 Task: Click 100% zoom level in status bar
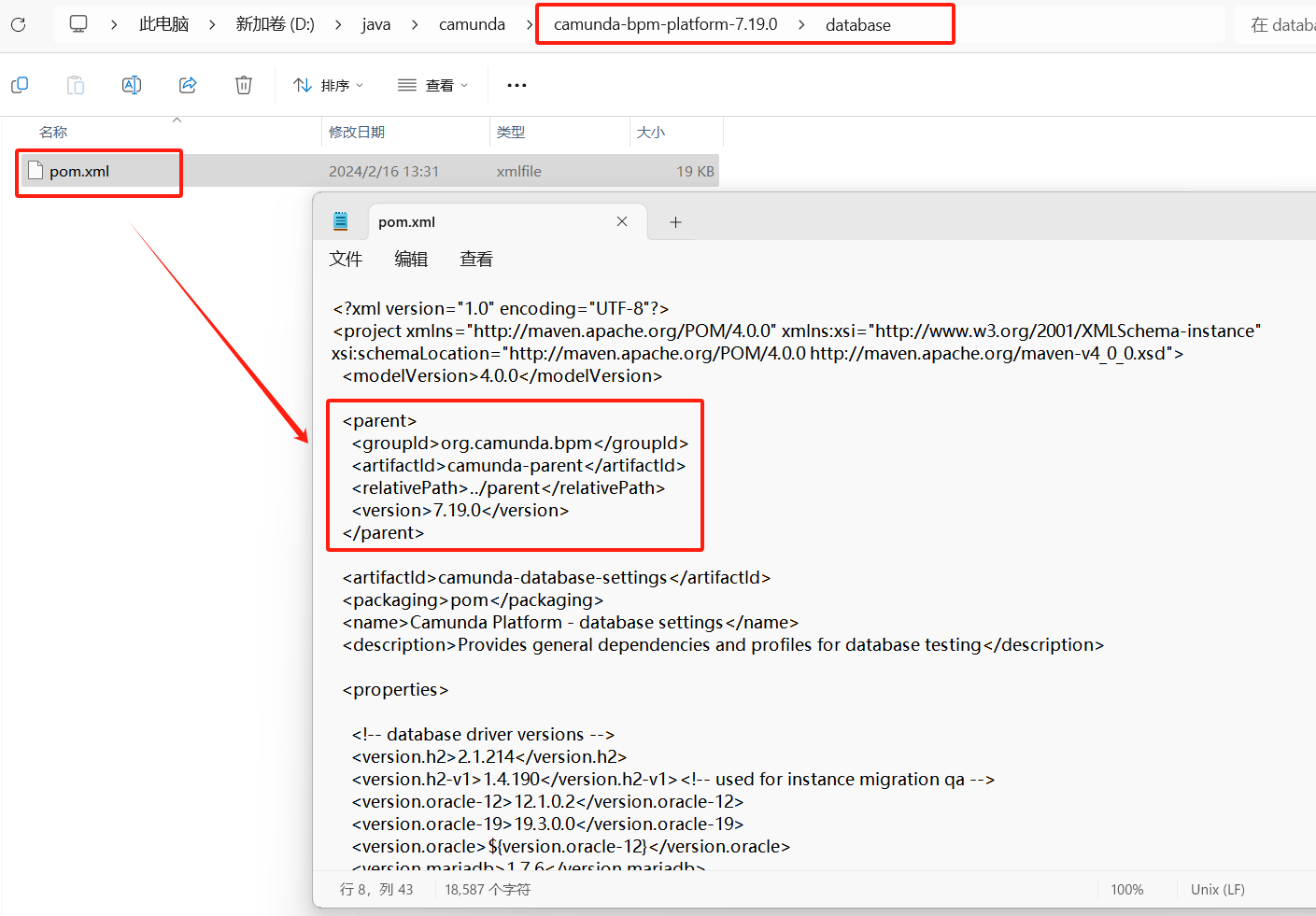(x=1127, y=889)
